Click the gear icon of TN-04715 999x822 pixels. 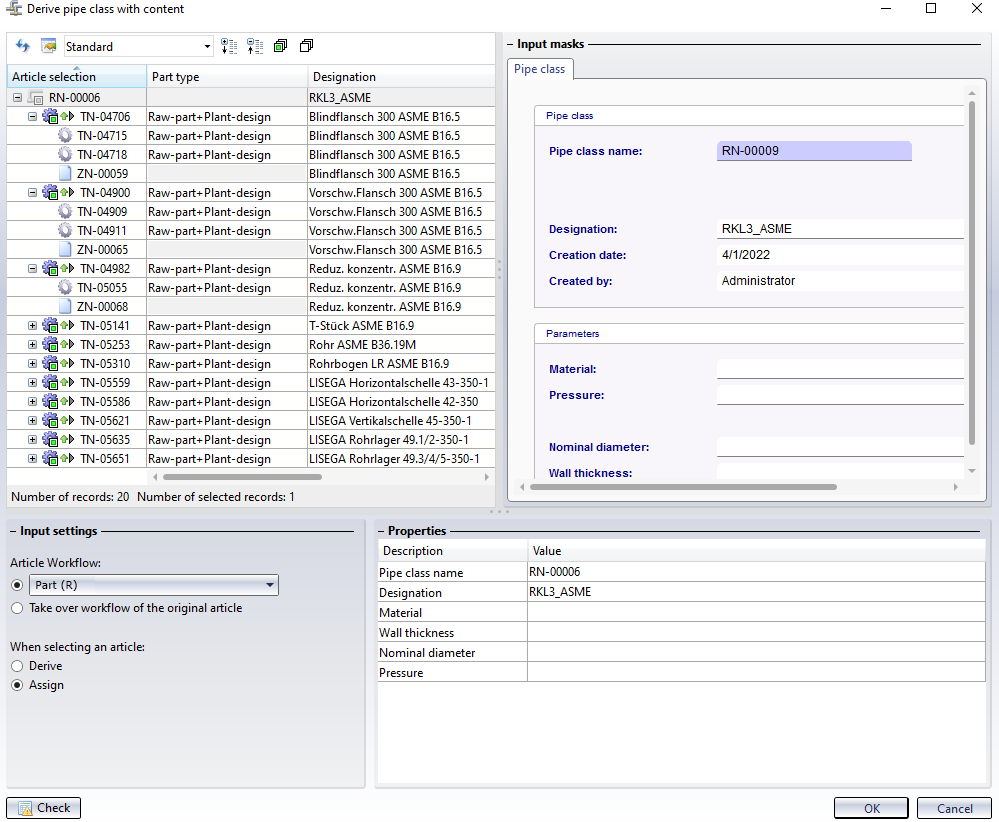click(65, 136)
